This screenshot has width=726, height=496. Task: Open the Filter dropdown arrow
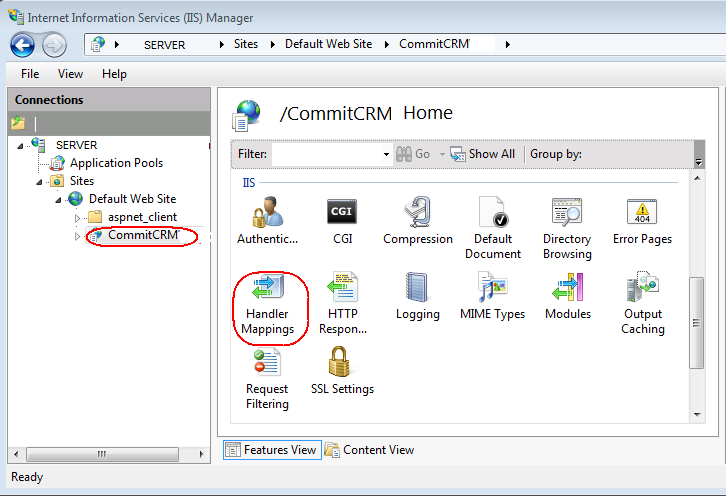coord(386,155)
